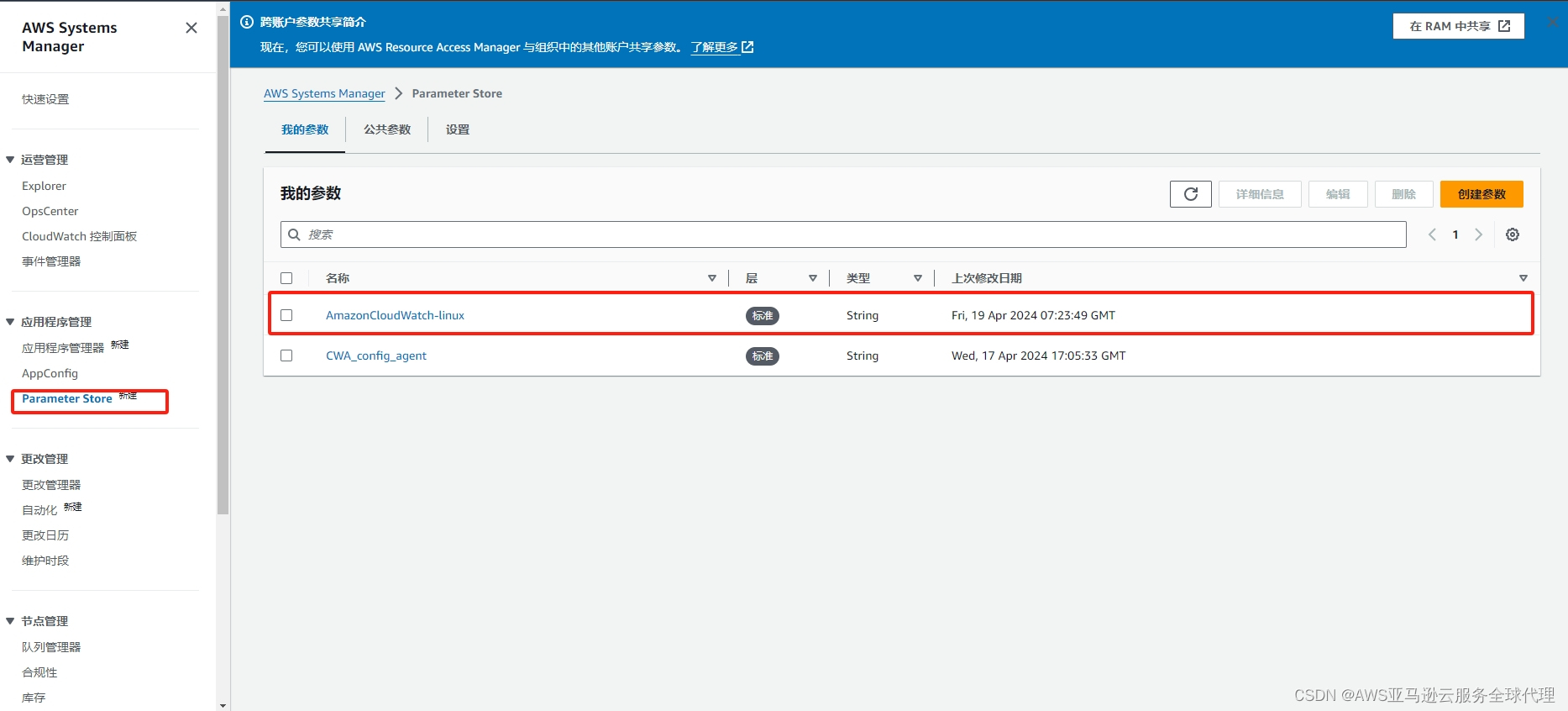
Task: Click the sidebar vertical scrollbar
Action: [x=223, y=265]
